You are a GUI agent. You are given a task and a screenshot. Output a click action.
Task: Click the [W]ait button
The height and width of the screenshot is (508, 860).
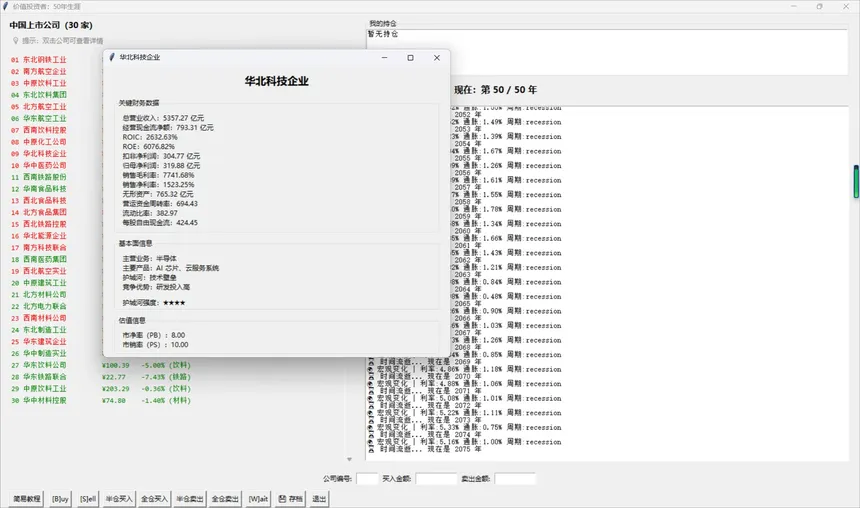click(x=258, y=499)
